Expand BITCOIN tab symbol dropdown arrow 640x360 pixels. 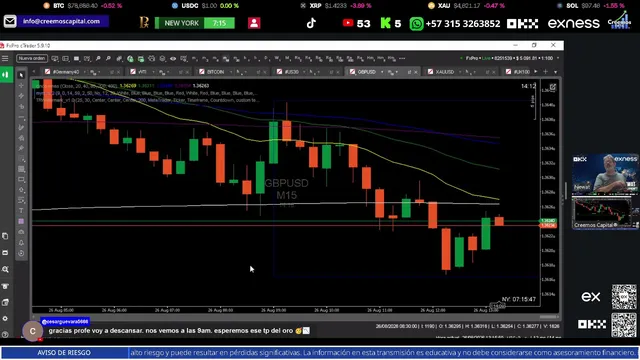(x=231, y=72)
